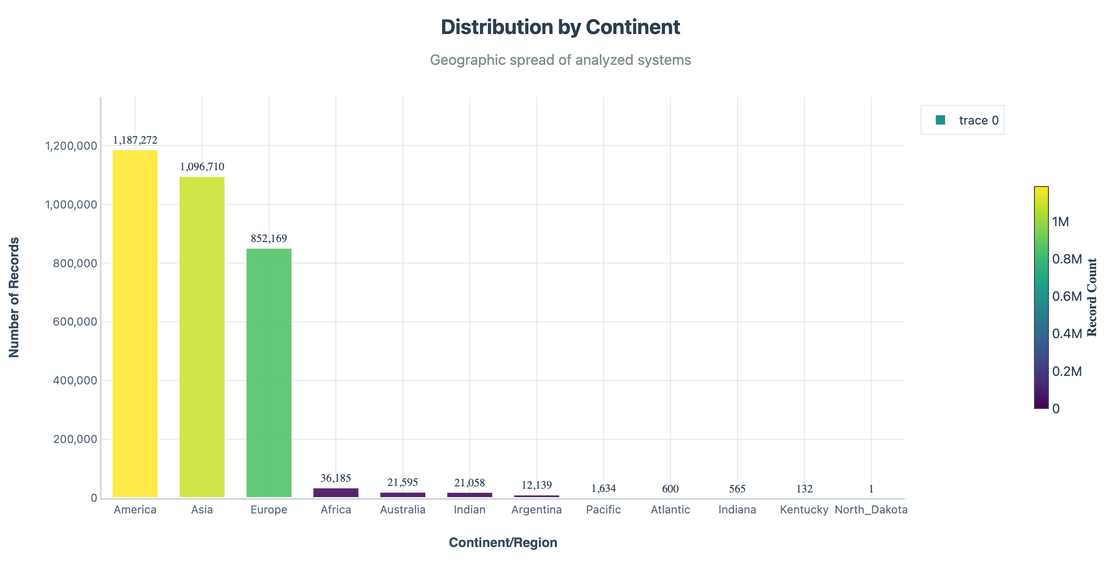Select the yellow America bar

135,324
